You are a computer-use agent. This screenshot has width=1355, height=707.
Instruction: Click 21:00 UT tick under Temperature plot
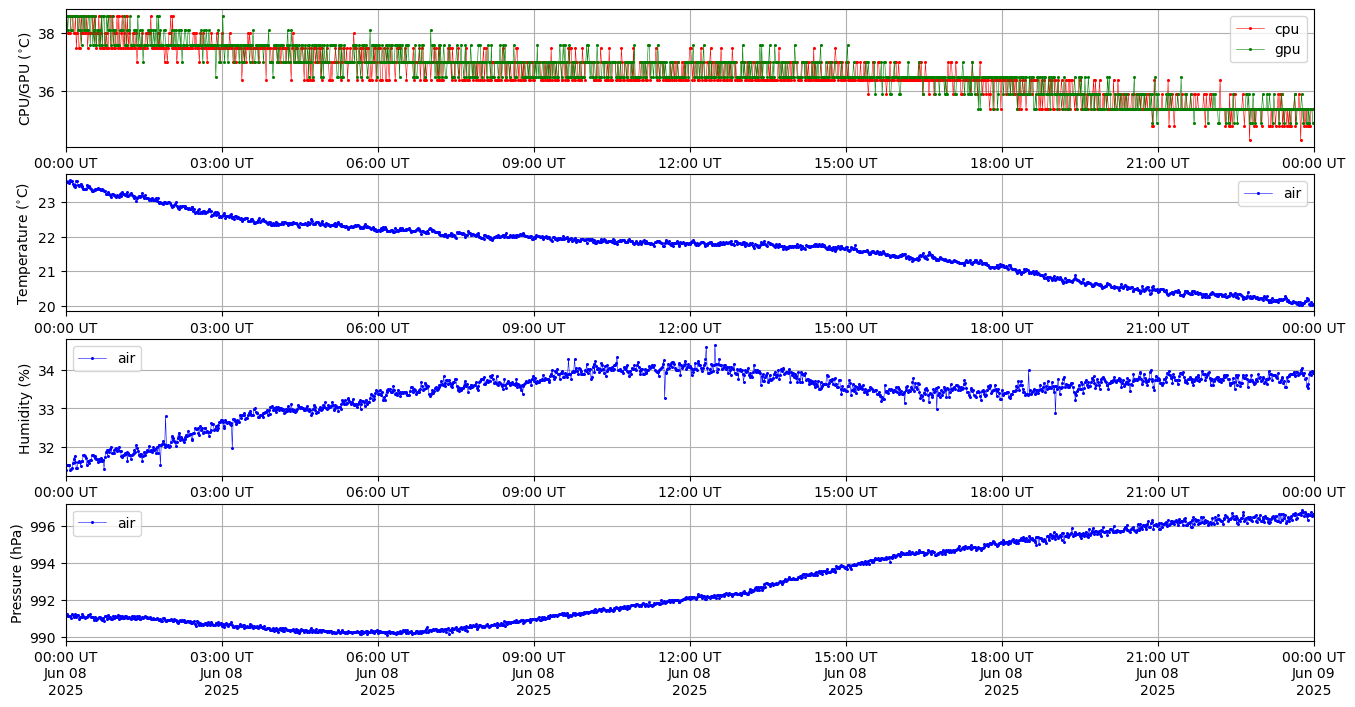(x=1157, y=328)
